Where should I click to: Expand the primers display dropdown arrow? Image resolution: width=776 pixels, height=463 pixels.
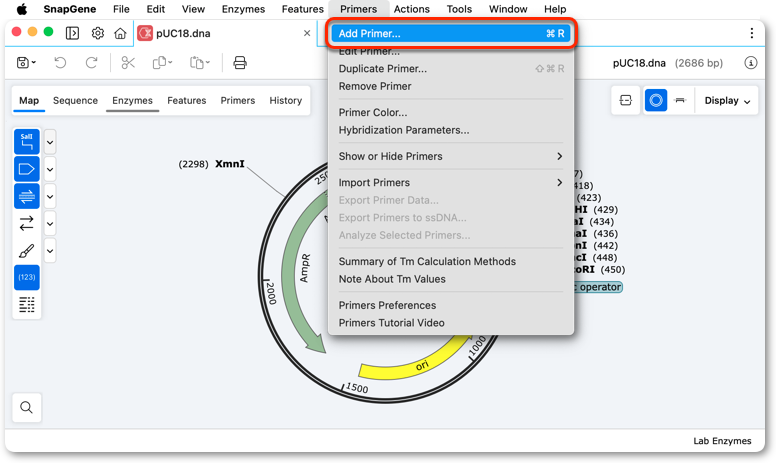pyautogui.click(x=50, y=197)
